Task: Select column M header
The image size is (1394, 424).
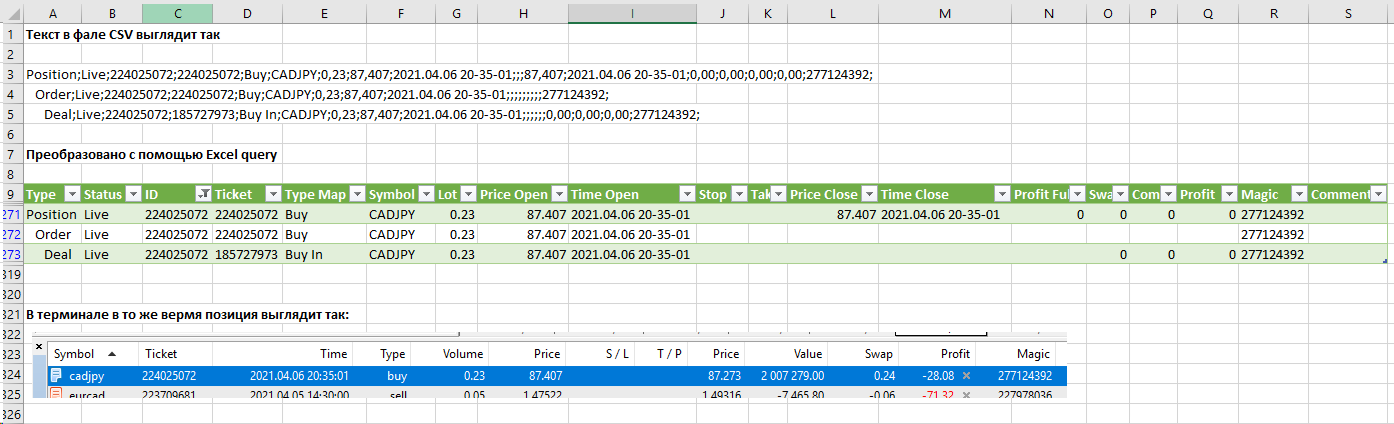Action: 944,13
